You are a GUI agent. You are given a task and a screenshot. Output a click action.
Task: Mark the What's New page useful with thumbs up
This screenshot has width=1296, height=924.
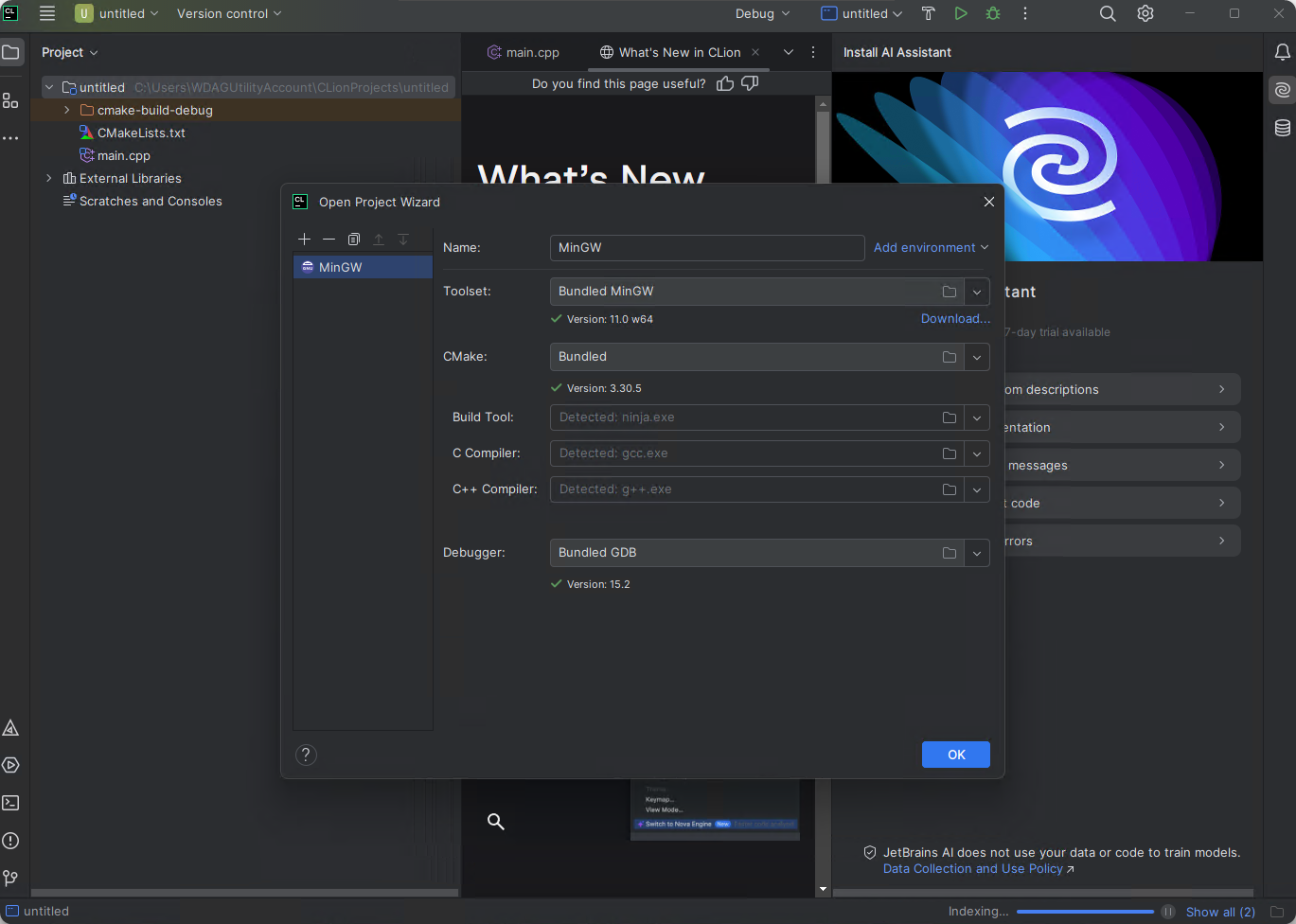pyautogui.click(x=724, y=83)
